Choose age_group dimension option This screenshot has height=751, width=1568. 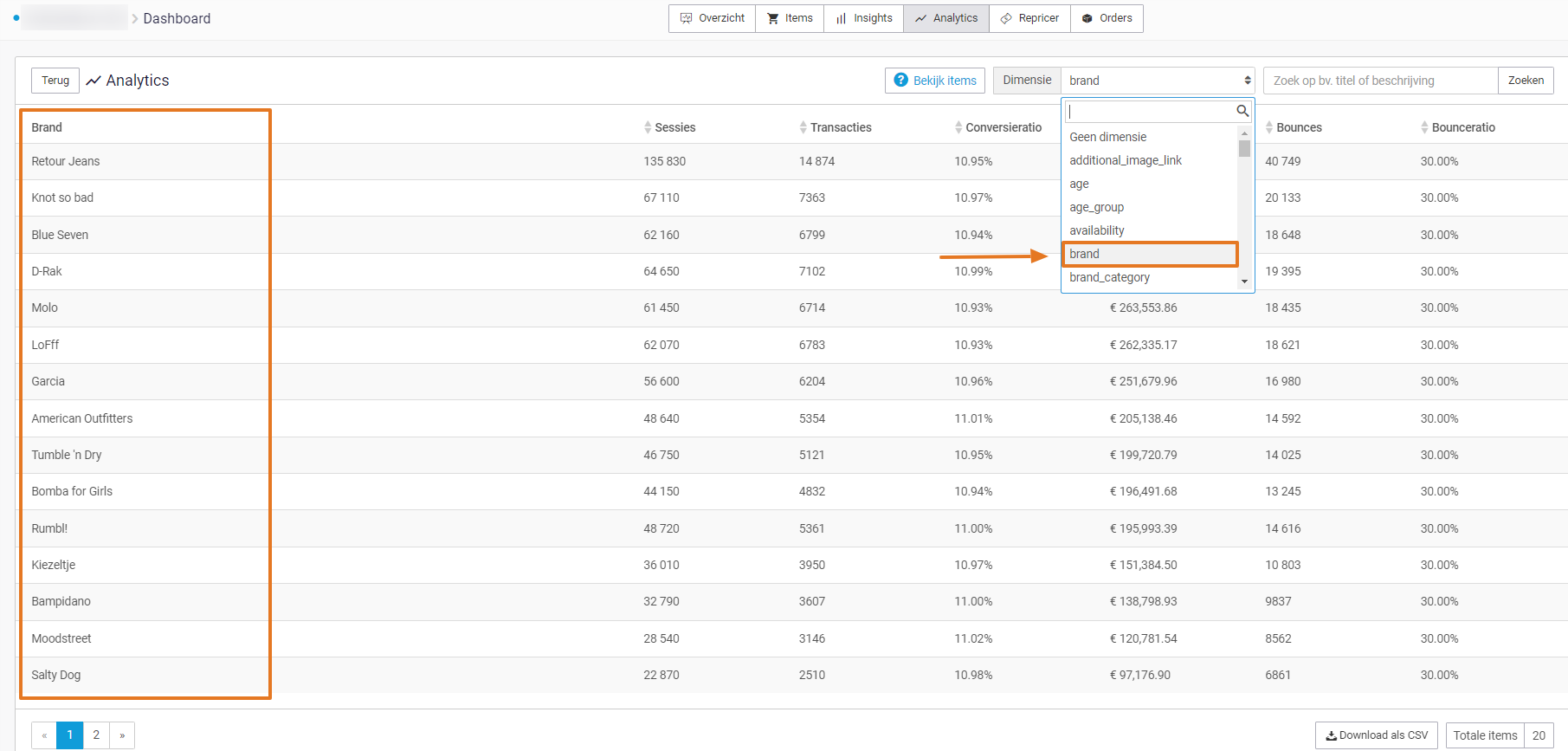pos(1150,207)
